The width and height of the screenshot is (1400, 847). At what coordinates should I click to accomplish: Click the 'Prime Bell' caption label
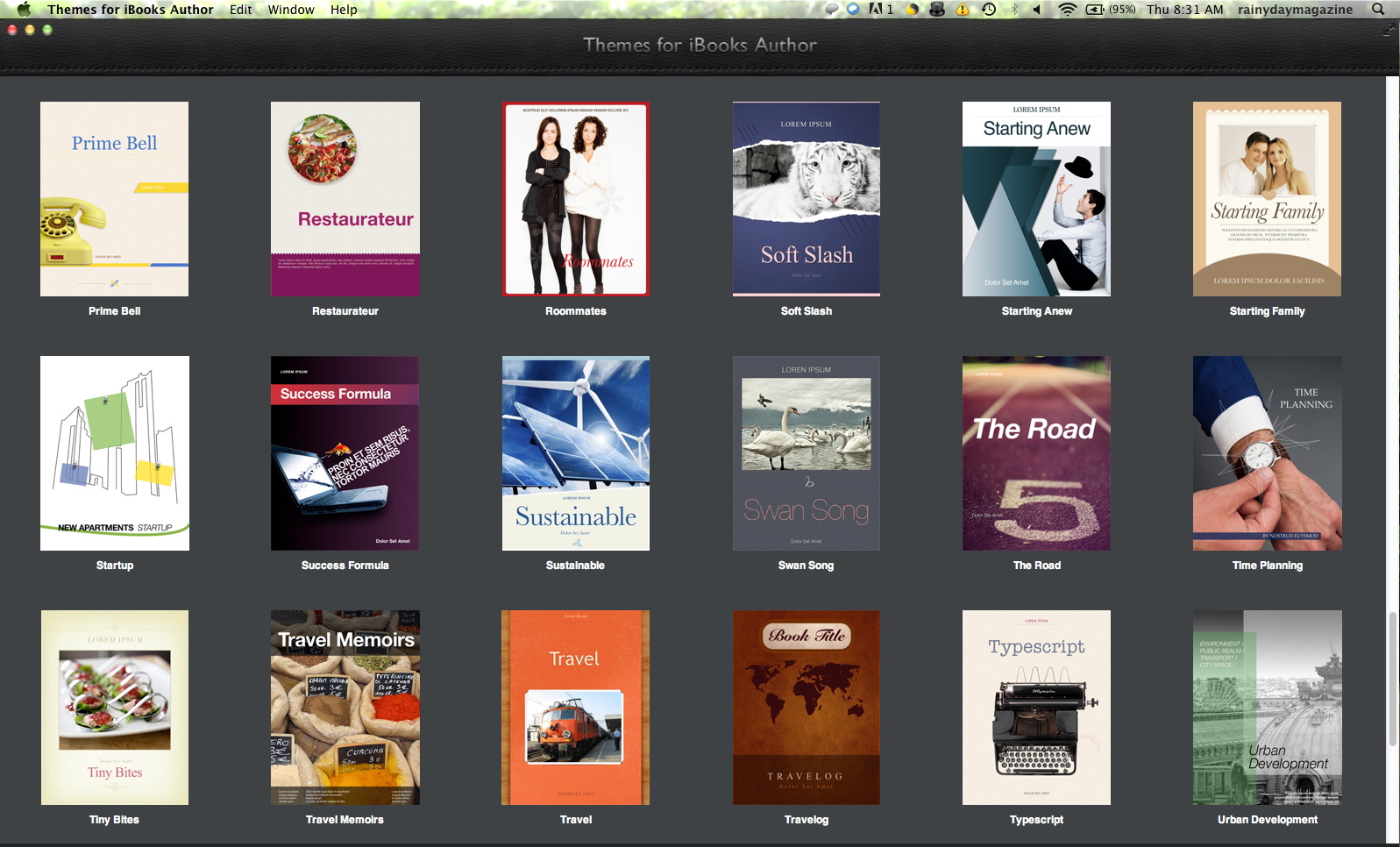point(114,311)
